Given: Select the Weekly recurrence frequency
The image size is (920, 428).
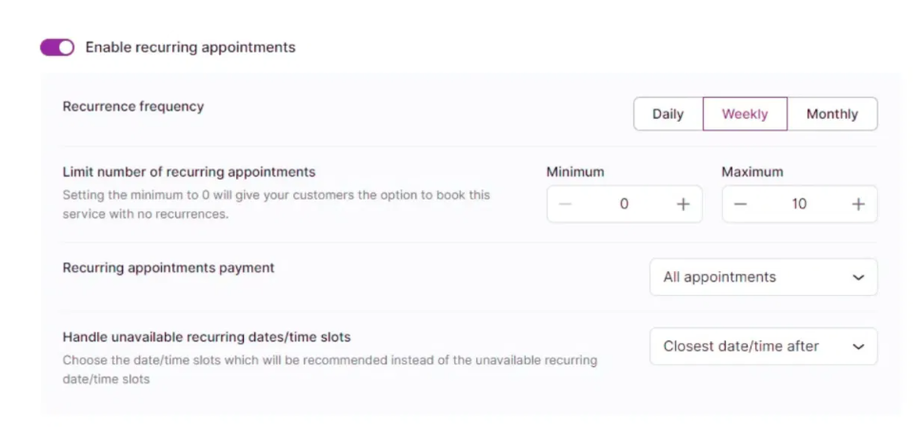Looking at the screenshot, I should coord(745,114).
